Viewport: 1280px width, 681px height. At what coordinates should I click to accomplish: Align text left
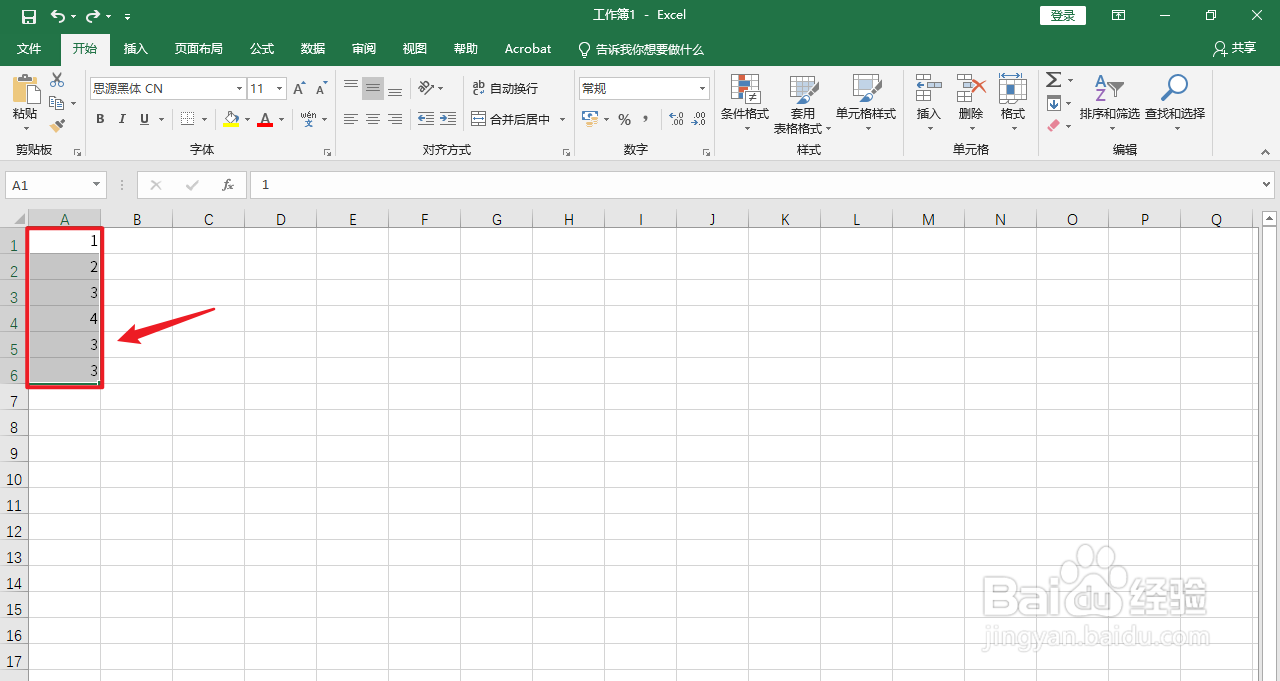(x=351, y=119)
